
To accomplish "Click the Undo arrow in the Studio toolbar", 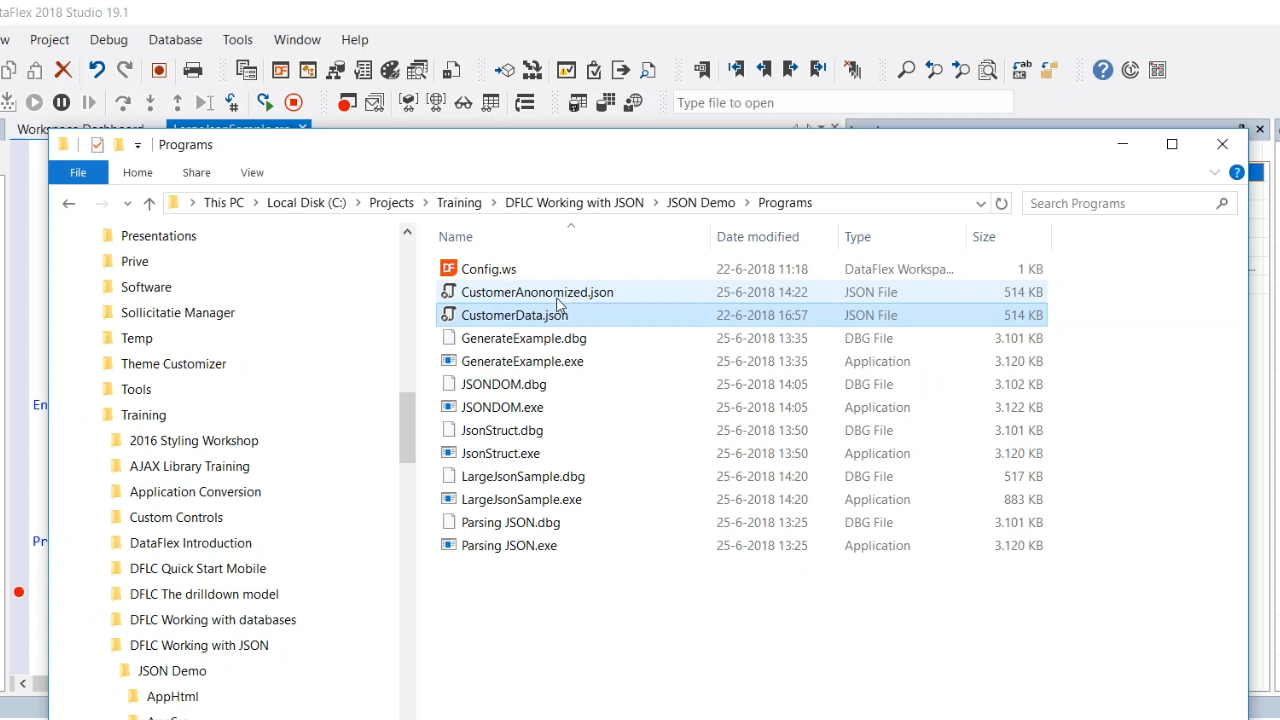I will [x=96, y=70].
